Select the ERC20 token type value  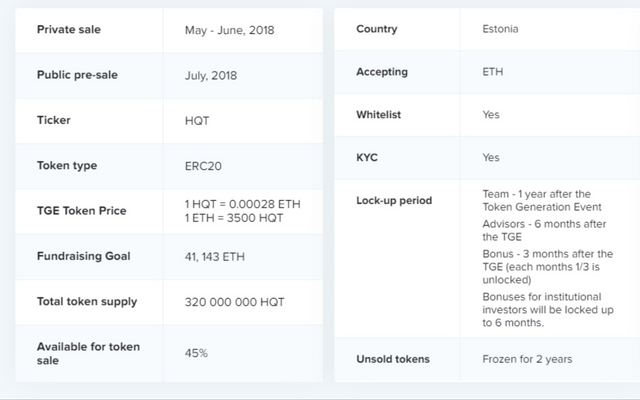(x=204, y=166)
